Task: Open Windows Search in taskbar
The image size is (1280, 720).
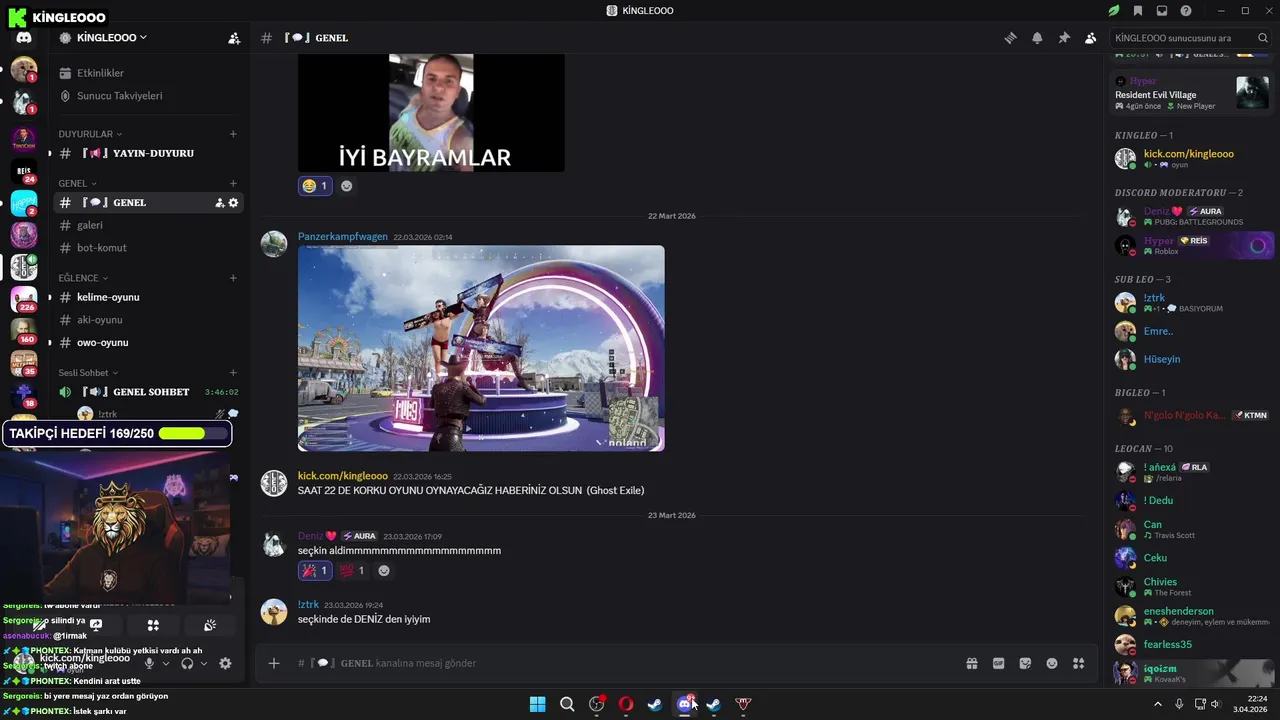Action: (x=567, y=704)
